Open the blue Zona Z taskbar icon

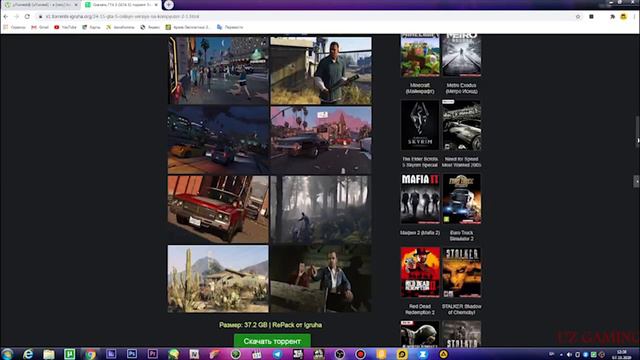pos(423,354)
